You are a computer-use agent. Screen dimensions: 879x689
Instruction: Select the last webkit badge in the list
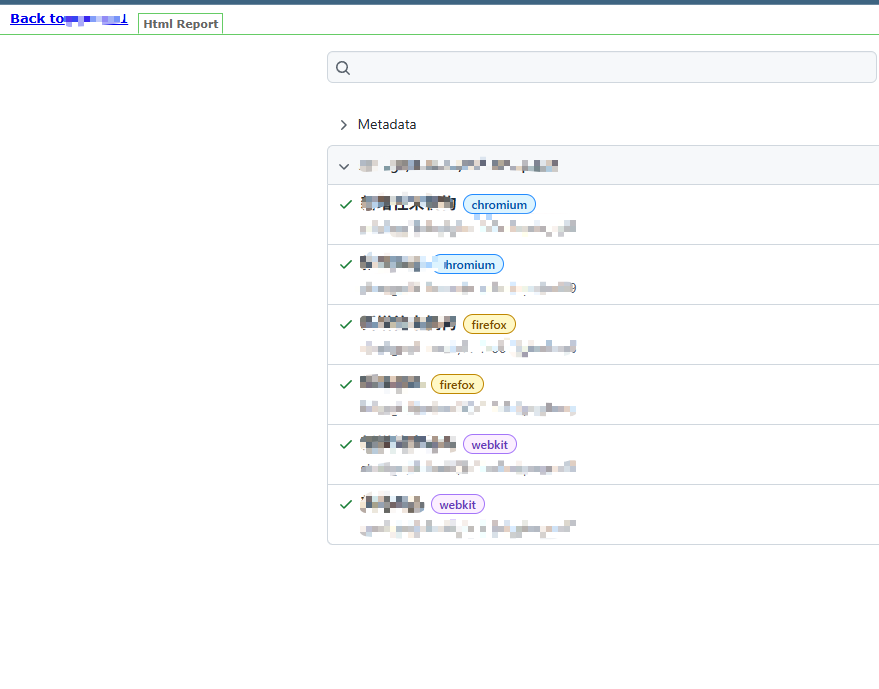tap(457, 505)
